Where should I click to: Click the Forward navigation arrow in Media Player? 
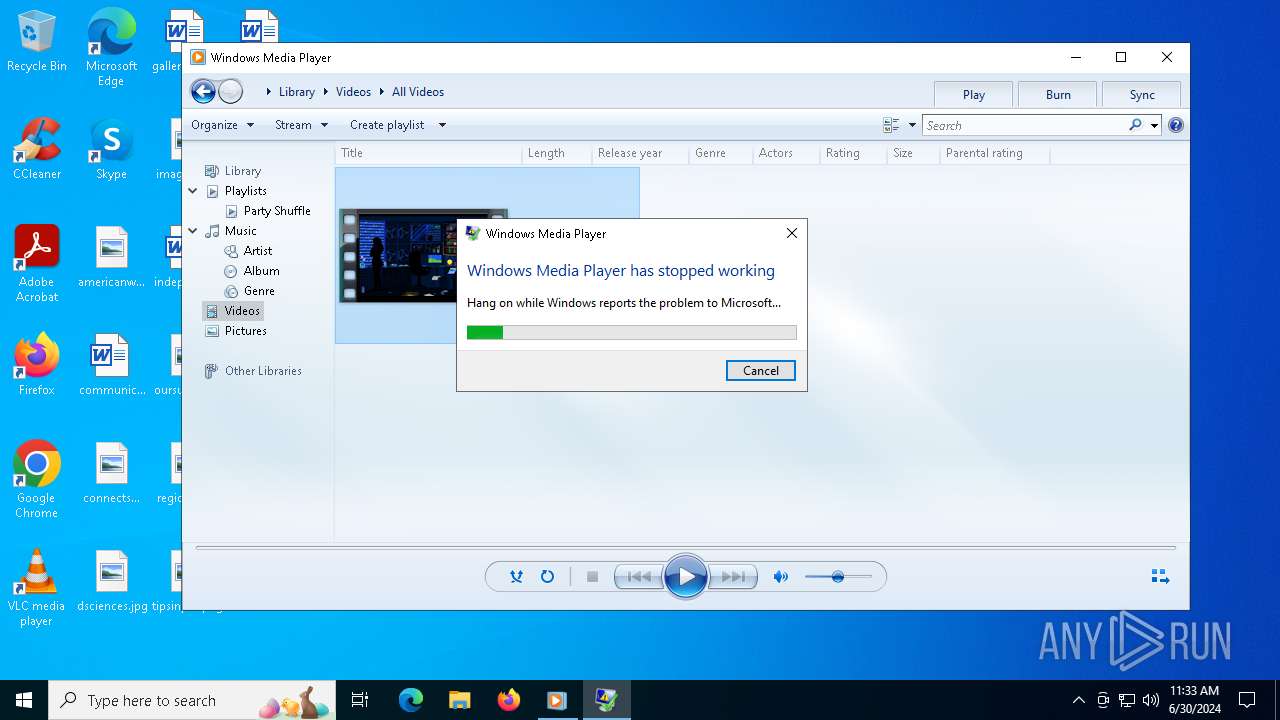coord(230,92)
